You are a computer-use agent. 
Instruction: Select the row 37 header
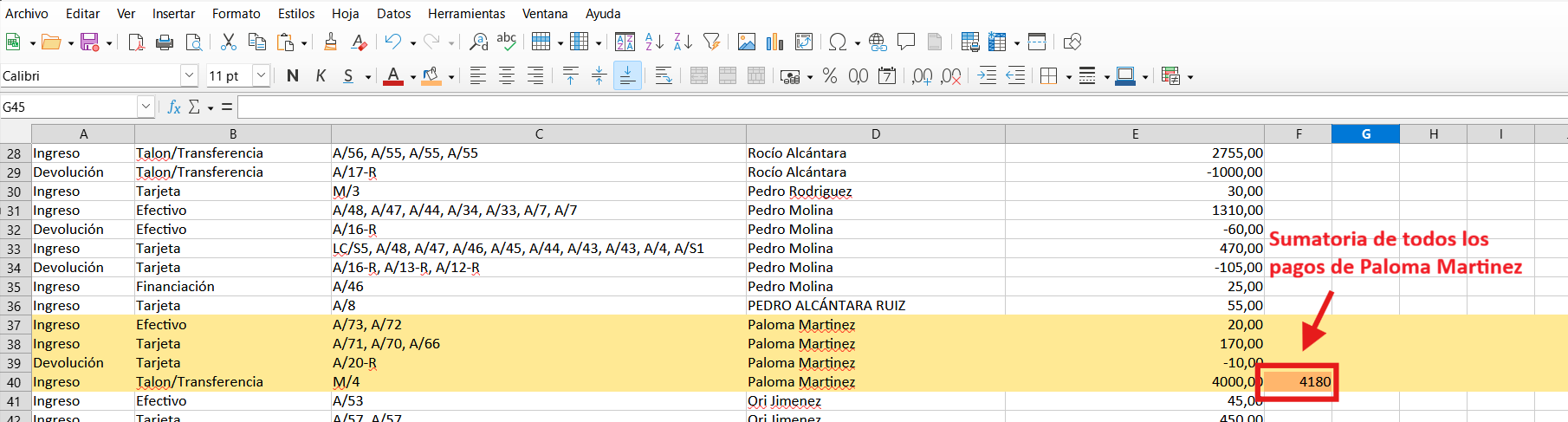click(x=15, y=325)
